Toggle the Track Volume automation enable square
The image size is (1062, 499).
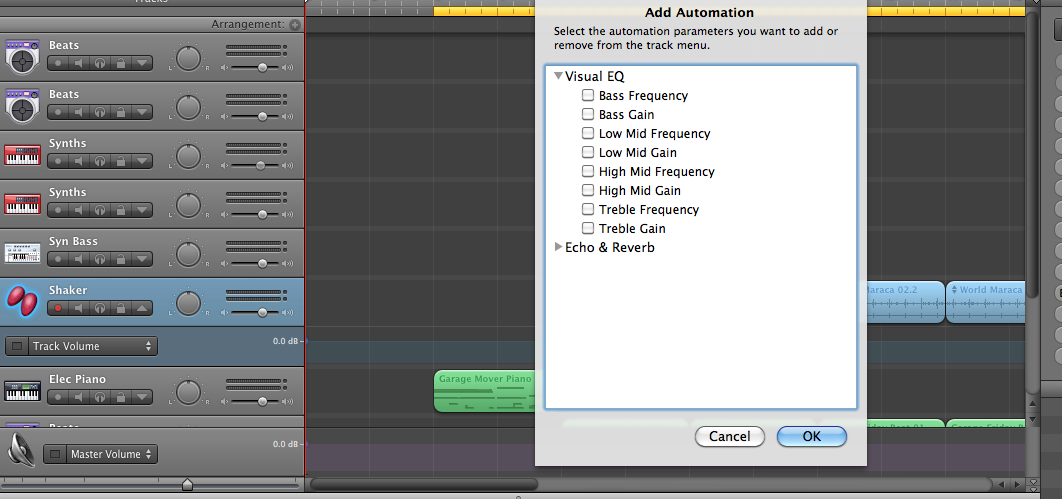click(17, 346)
